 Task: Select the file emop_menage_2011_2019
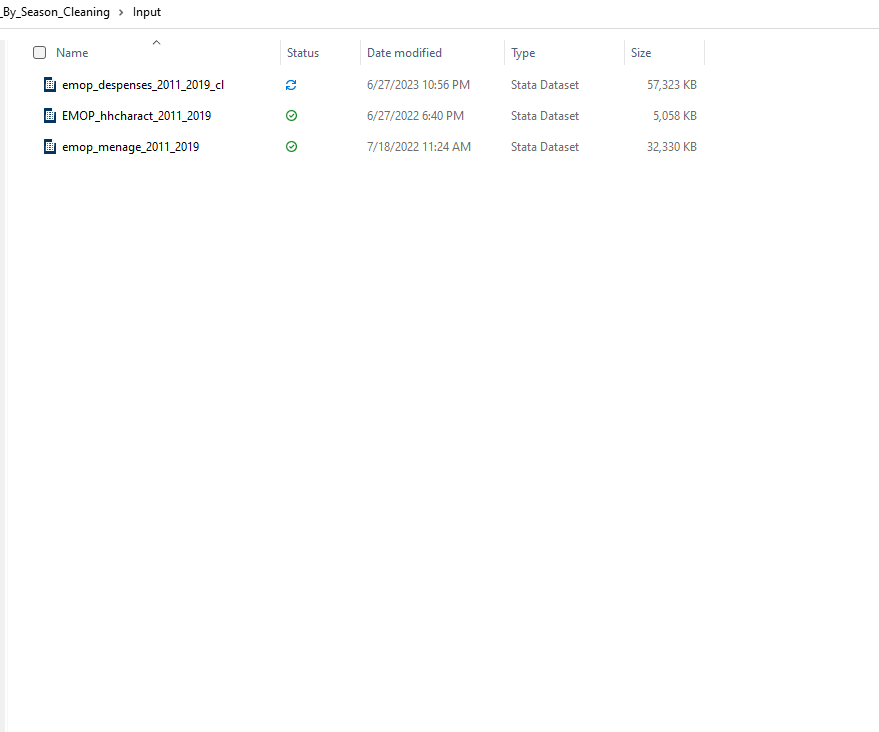(131, 147)
